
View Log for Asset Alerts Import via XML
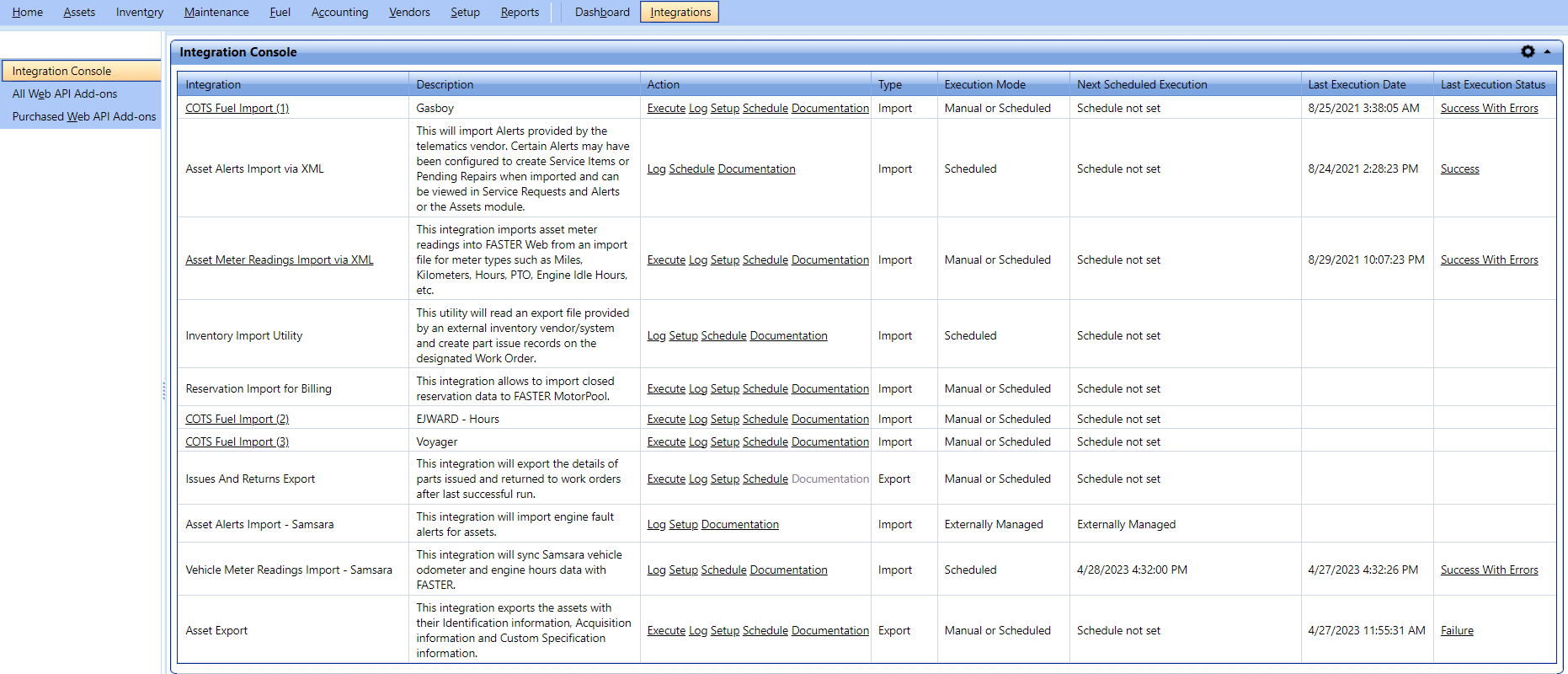point(656,168)
